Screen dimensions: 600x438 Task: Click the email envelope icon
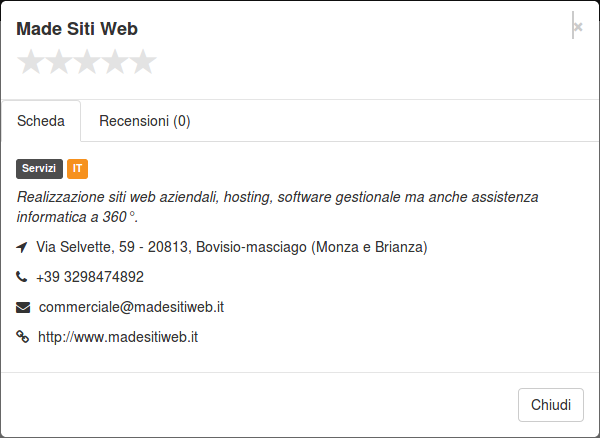coord(23,307)
